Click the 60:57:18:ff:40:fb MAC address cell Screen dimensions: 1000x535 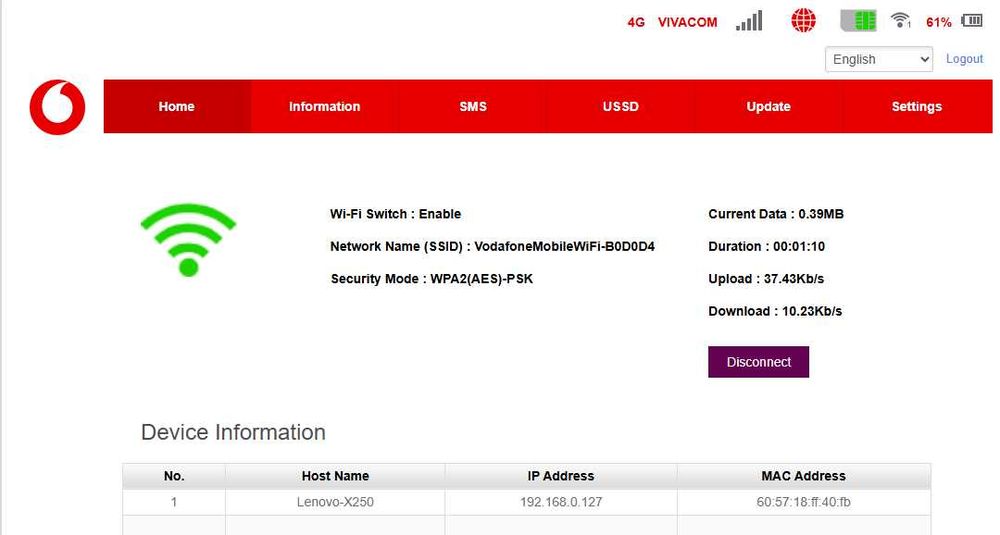804,502
